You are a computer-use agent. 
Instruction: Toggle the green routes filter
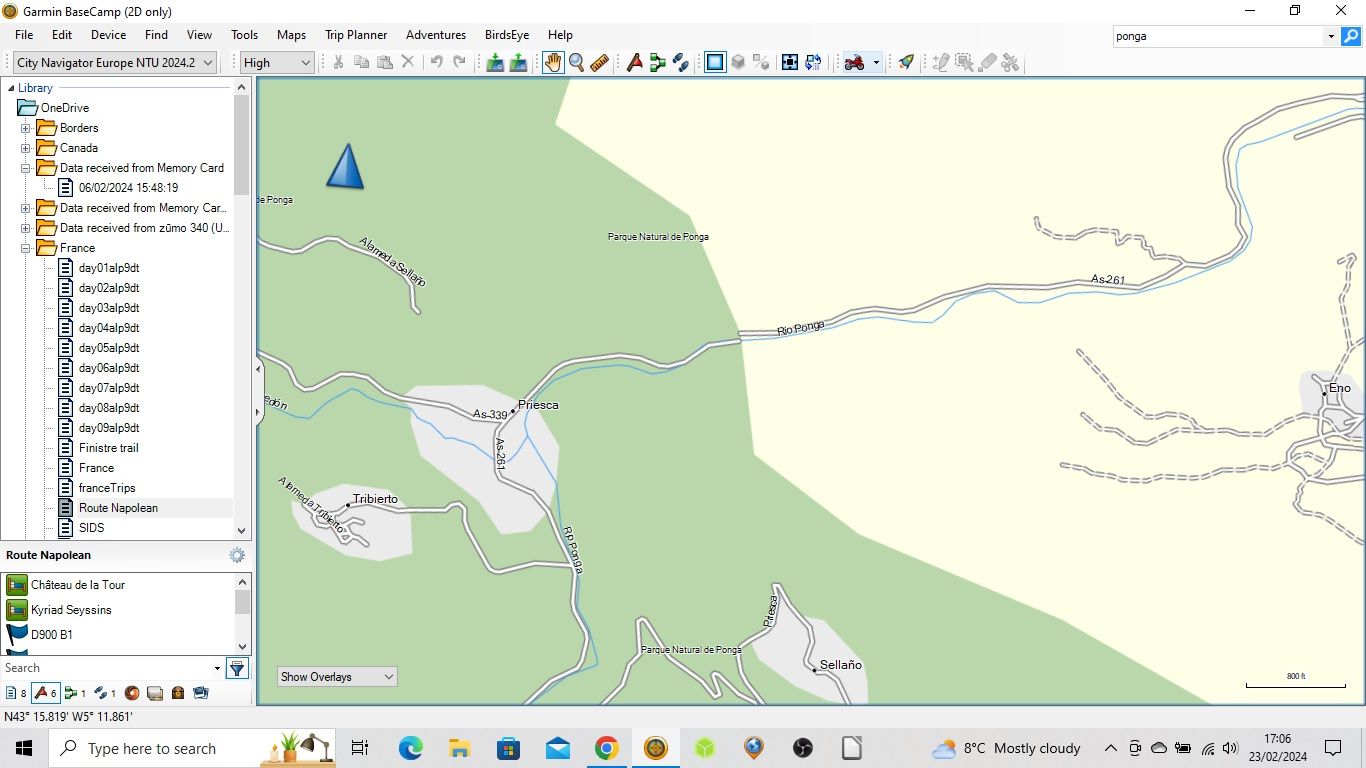(75, 692)
